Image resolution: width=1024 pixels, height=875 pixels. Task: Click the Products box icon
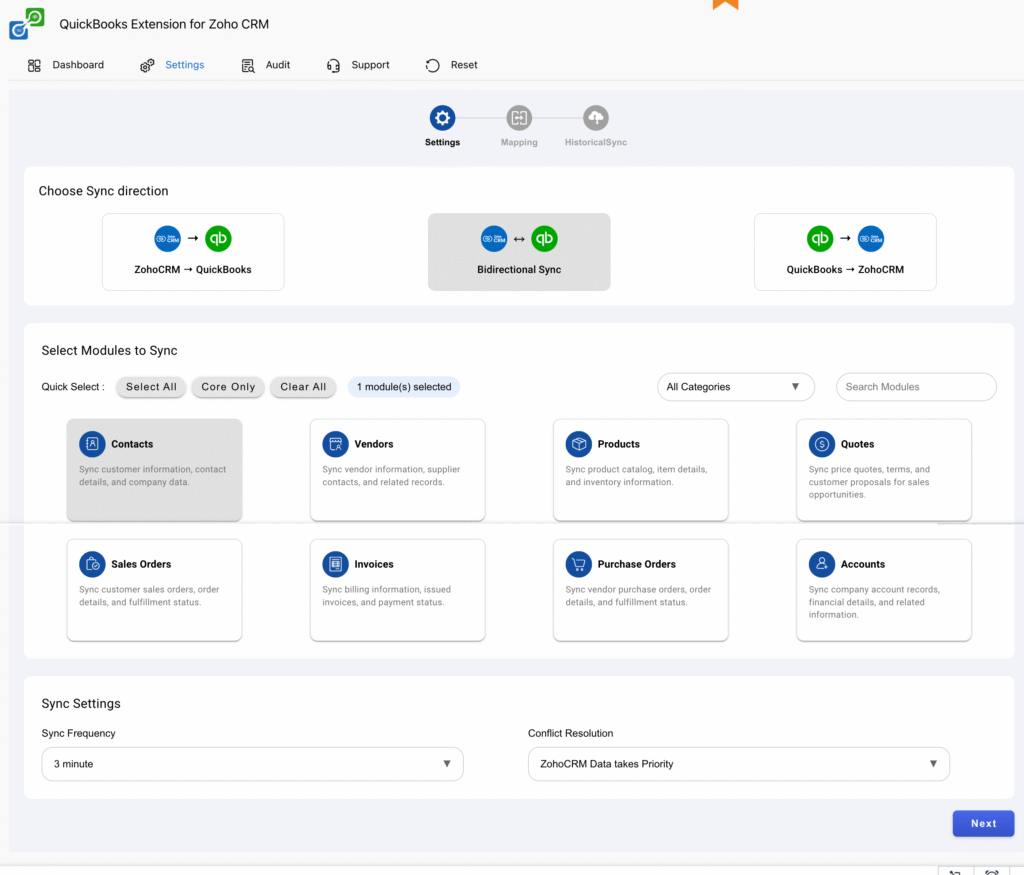[578, 444]
